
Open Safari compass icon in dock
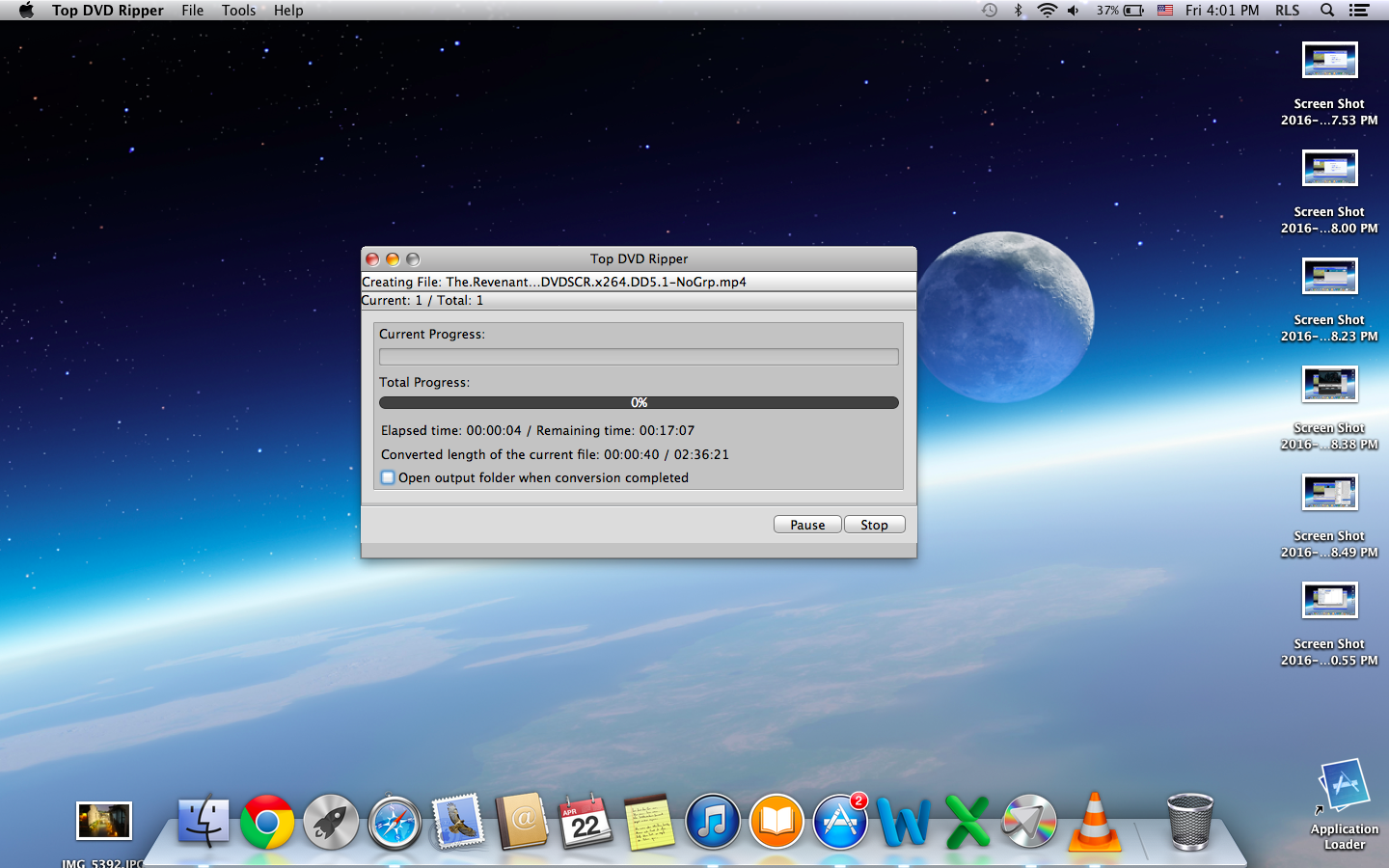click(x=395, y=823)
